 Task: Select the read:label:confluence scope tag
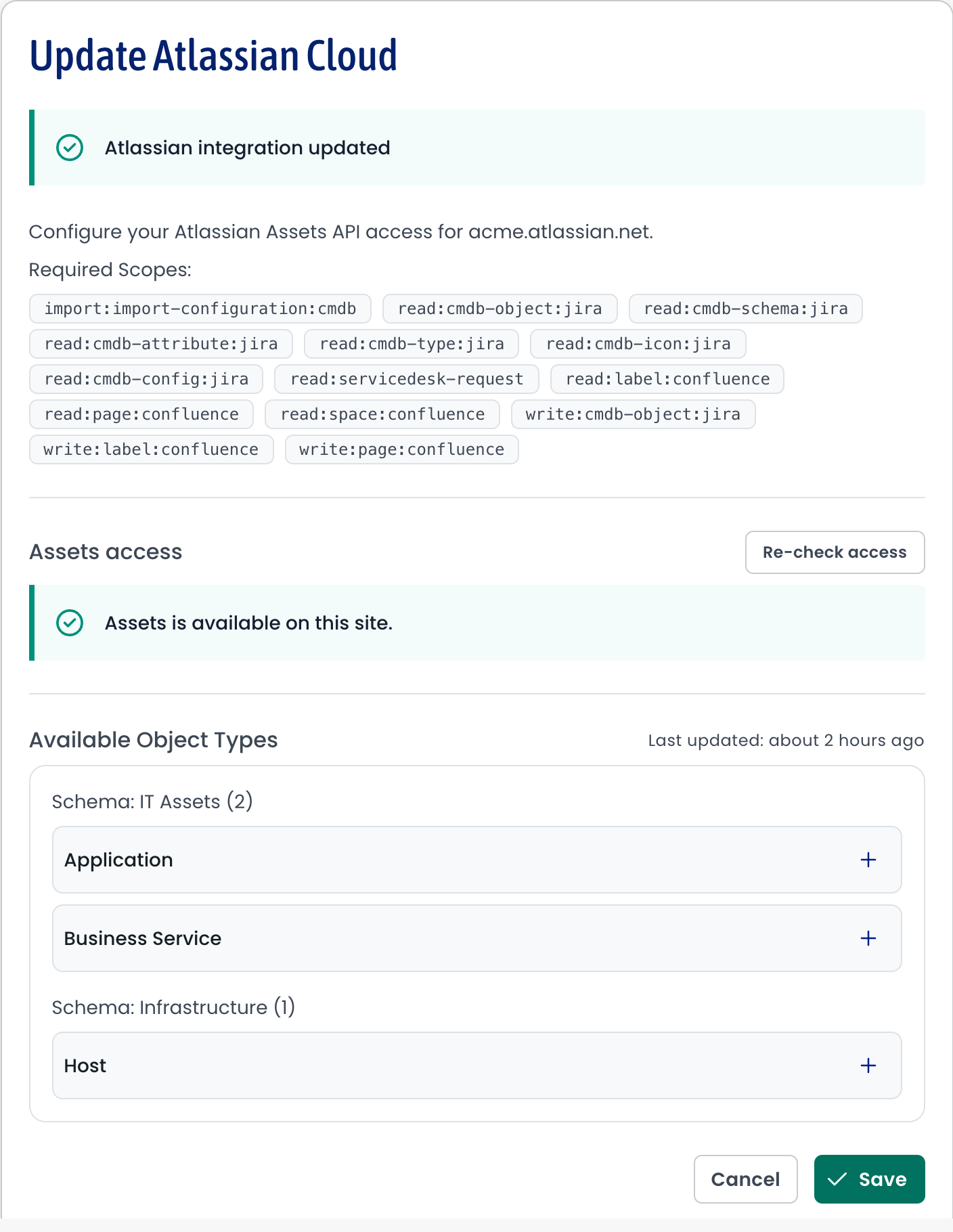[667, 379]
